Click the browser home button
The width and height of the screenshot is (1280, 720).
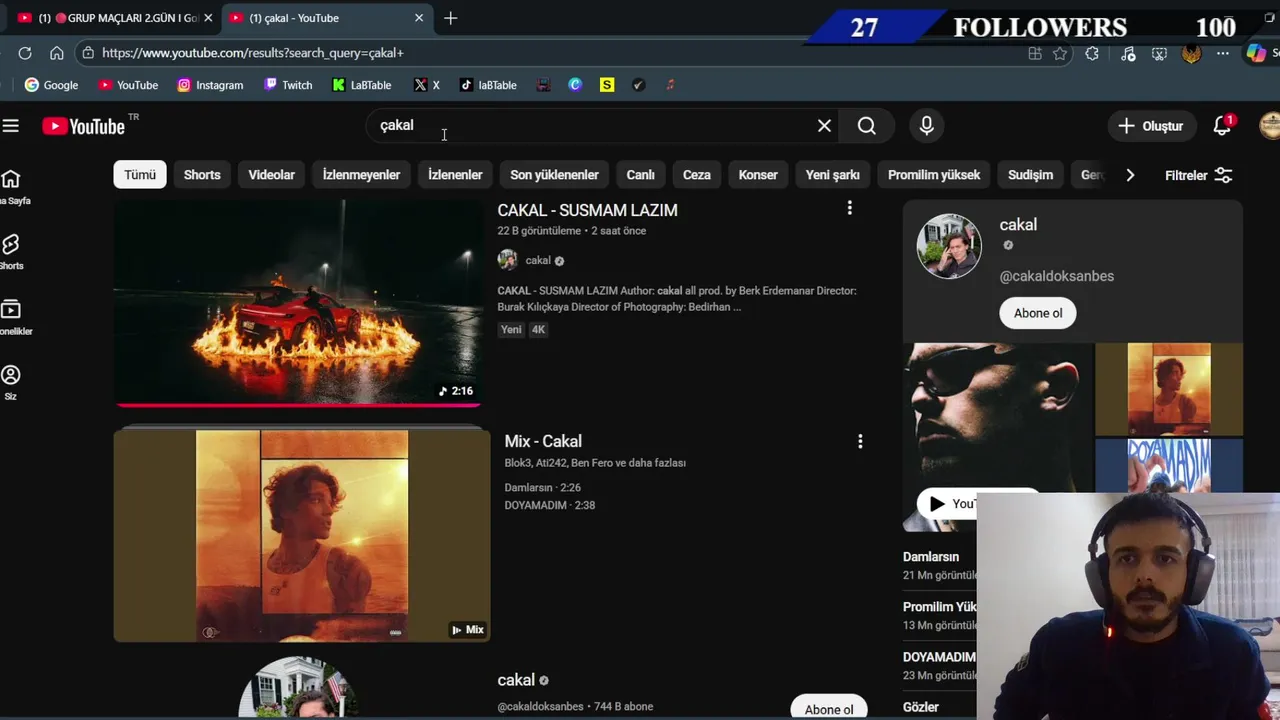pos(57,53)
